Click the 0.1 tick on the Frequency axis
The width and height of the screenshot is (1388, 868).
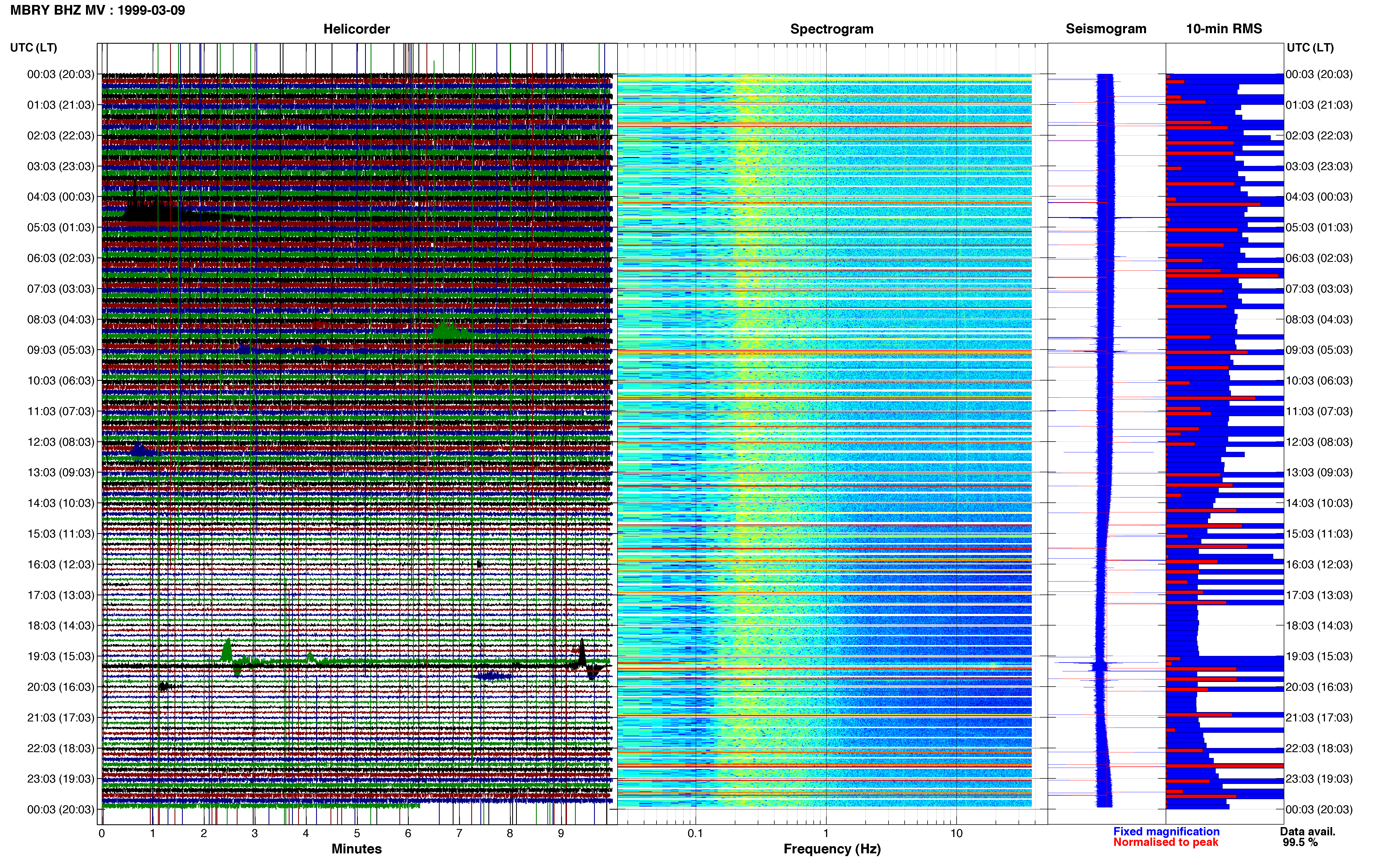coord(695,833)
